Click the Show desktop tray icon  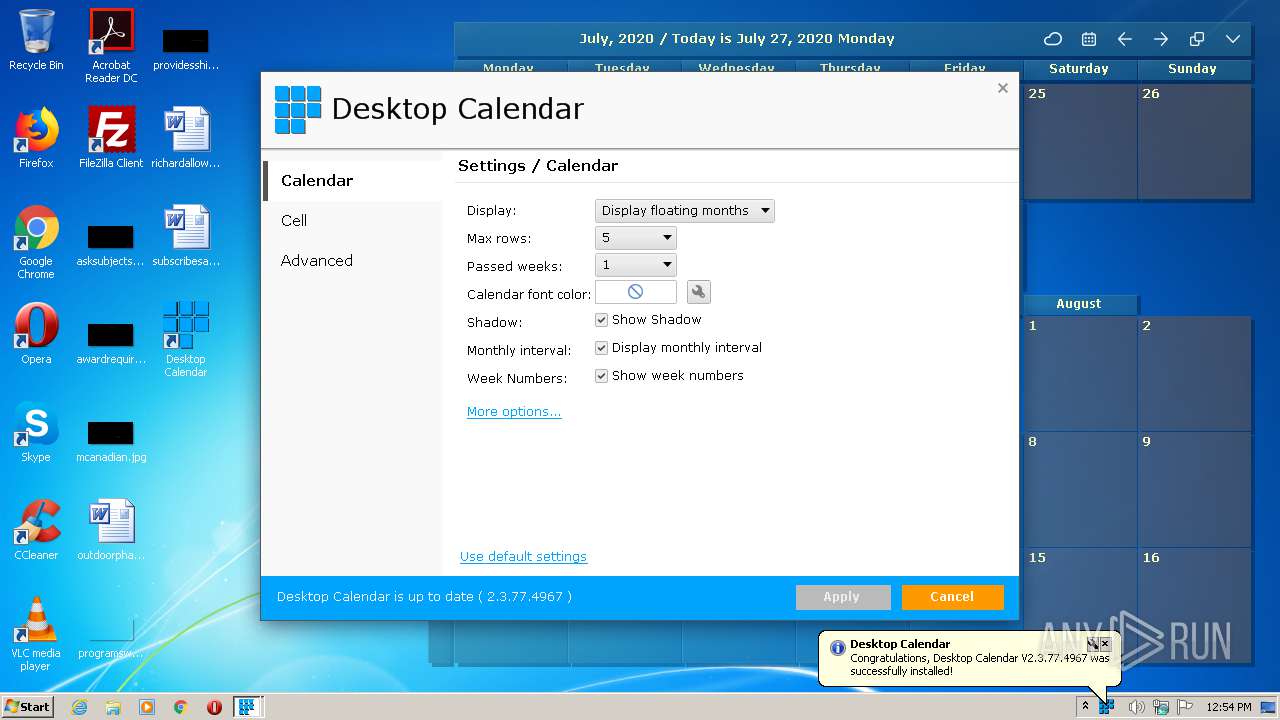1269,707
